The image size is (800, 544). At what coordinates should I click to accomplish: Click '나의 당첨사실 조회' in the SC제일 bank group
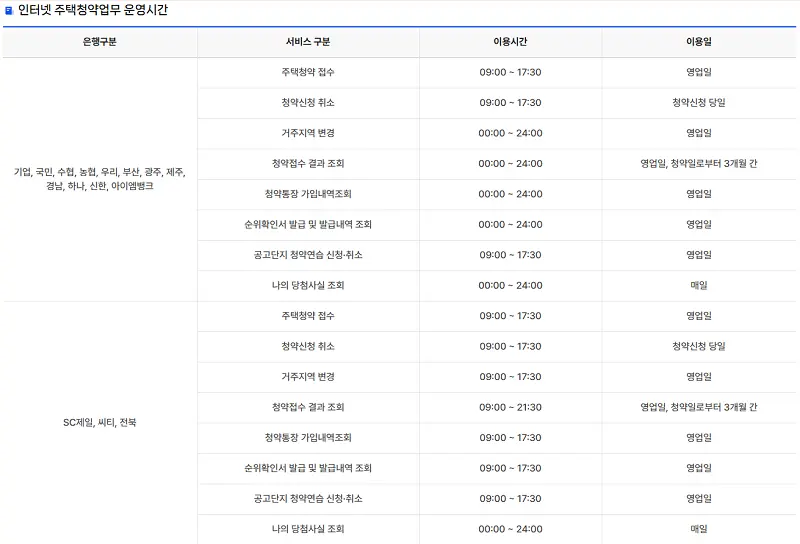pyautogui.click(x=308, y=529)
